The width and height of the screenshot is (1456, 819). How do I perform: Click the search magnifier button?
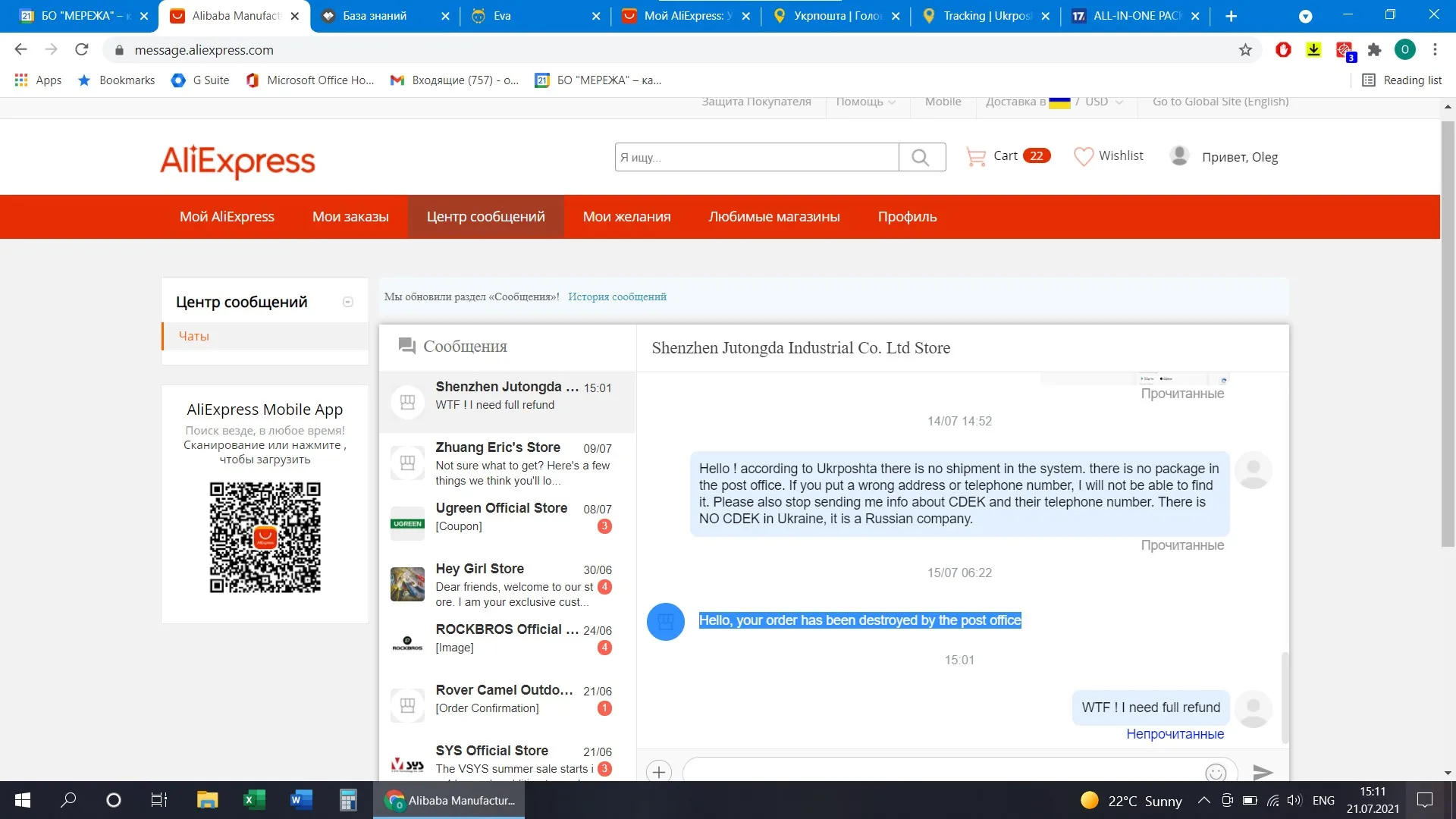pos(921,157)
